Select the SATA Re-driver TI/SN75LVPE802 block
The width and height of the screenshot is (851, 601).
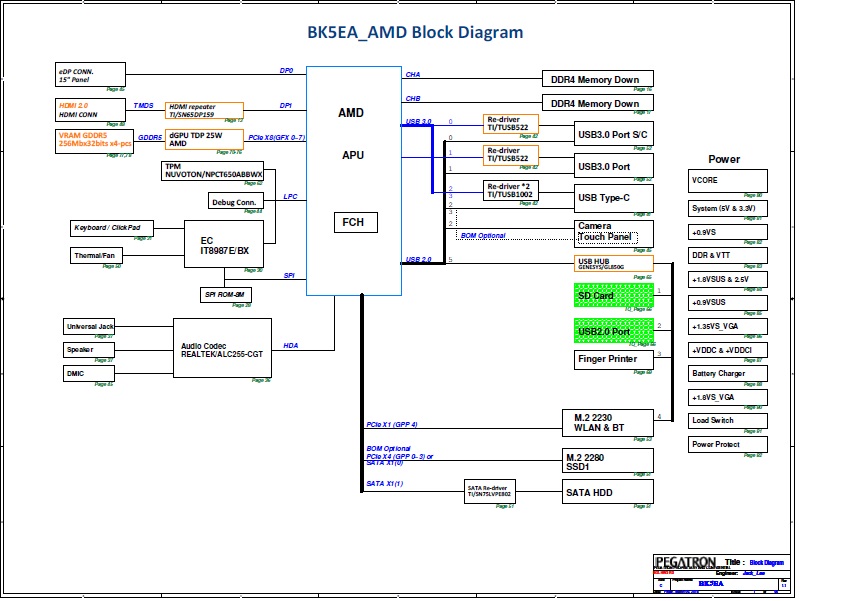490,491
